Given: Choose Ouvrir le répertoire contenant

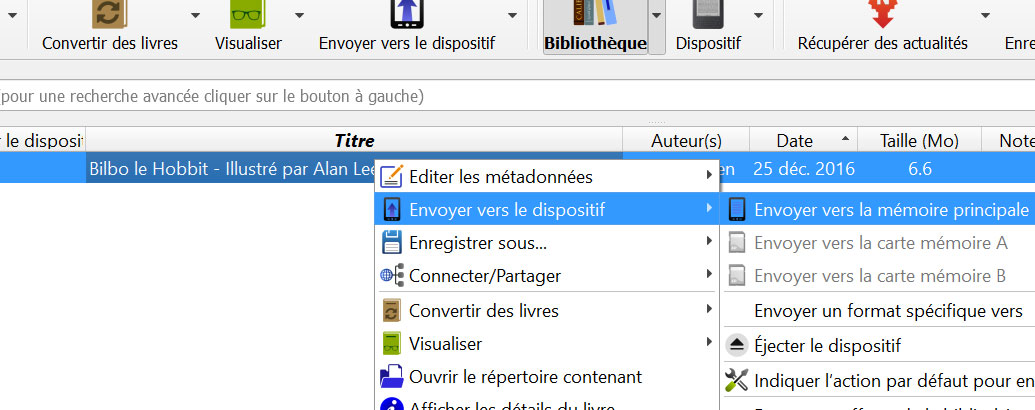Looking at the screenshot, I should point(524,377).
